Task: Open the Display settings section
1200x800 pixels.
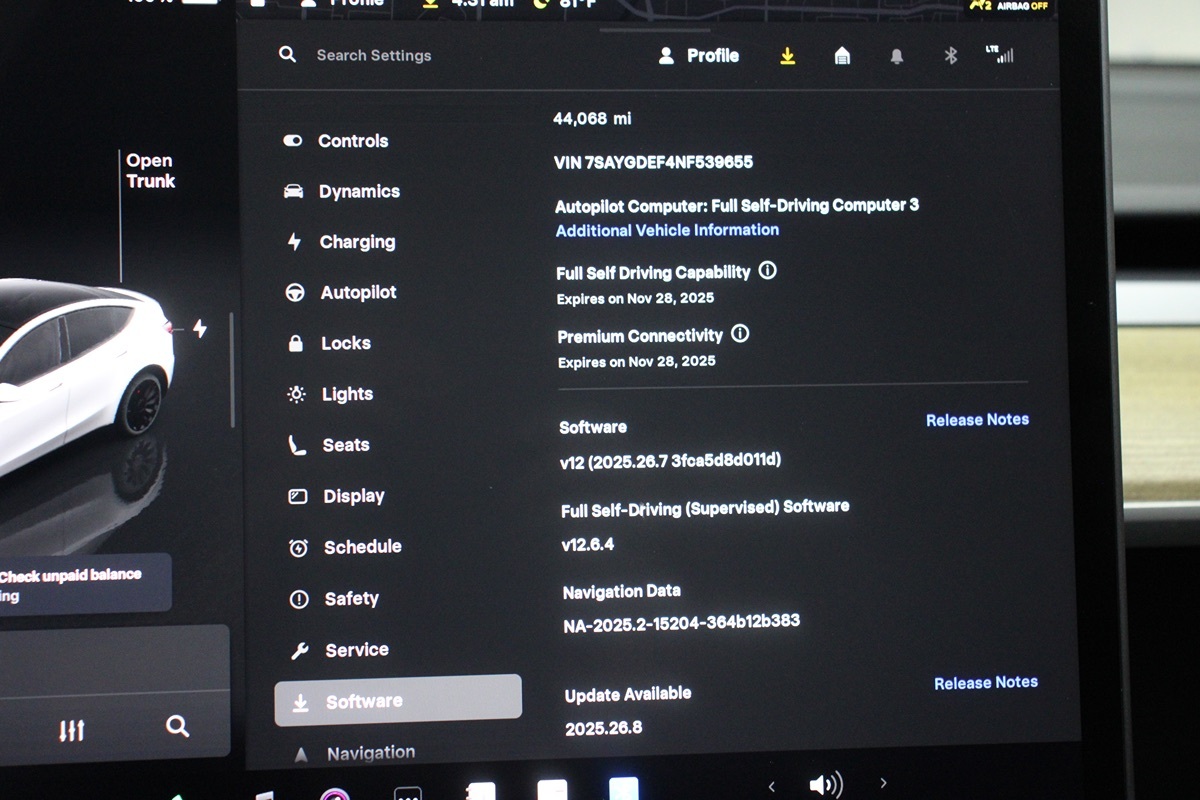Action: pos(353,496)
